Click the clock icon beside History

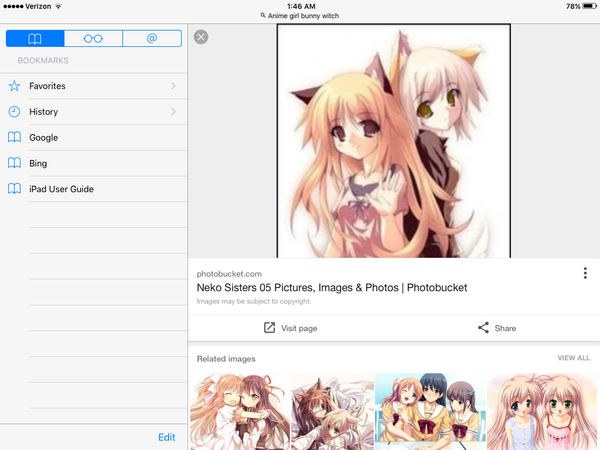click(x=14, y=112)
